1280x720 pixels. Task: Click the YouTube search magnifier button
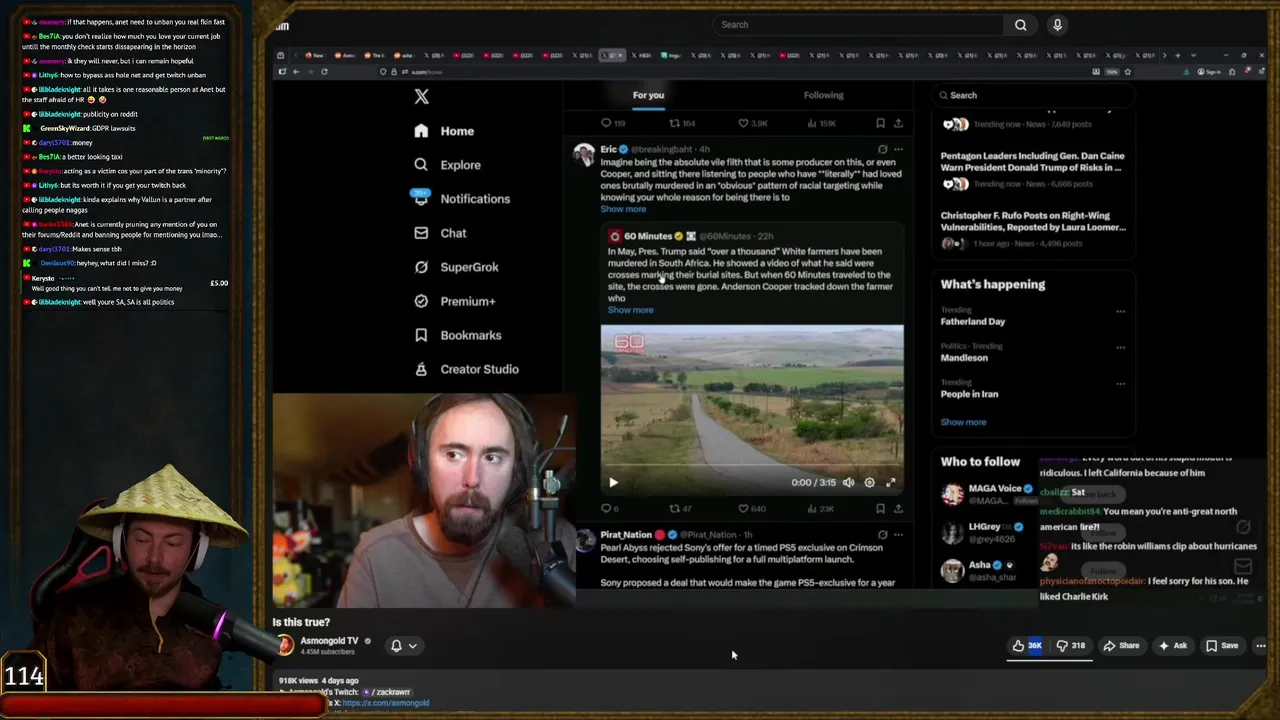pos(1020,25)
